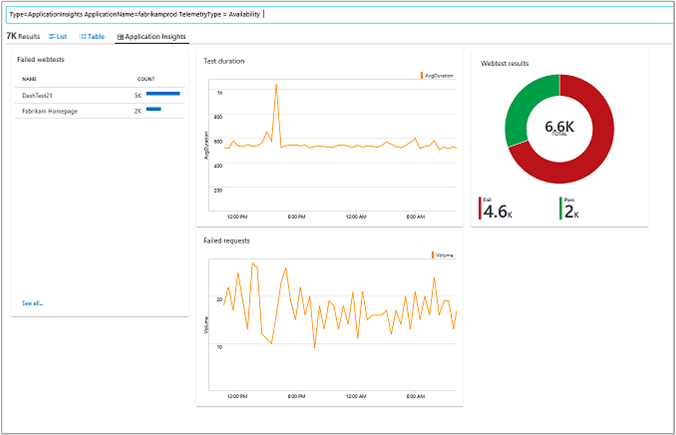This screenshot has width=676, height=435.
Task: Click the List tab icon
Action: pos(52,37)
